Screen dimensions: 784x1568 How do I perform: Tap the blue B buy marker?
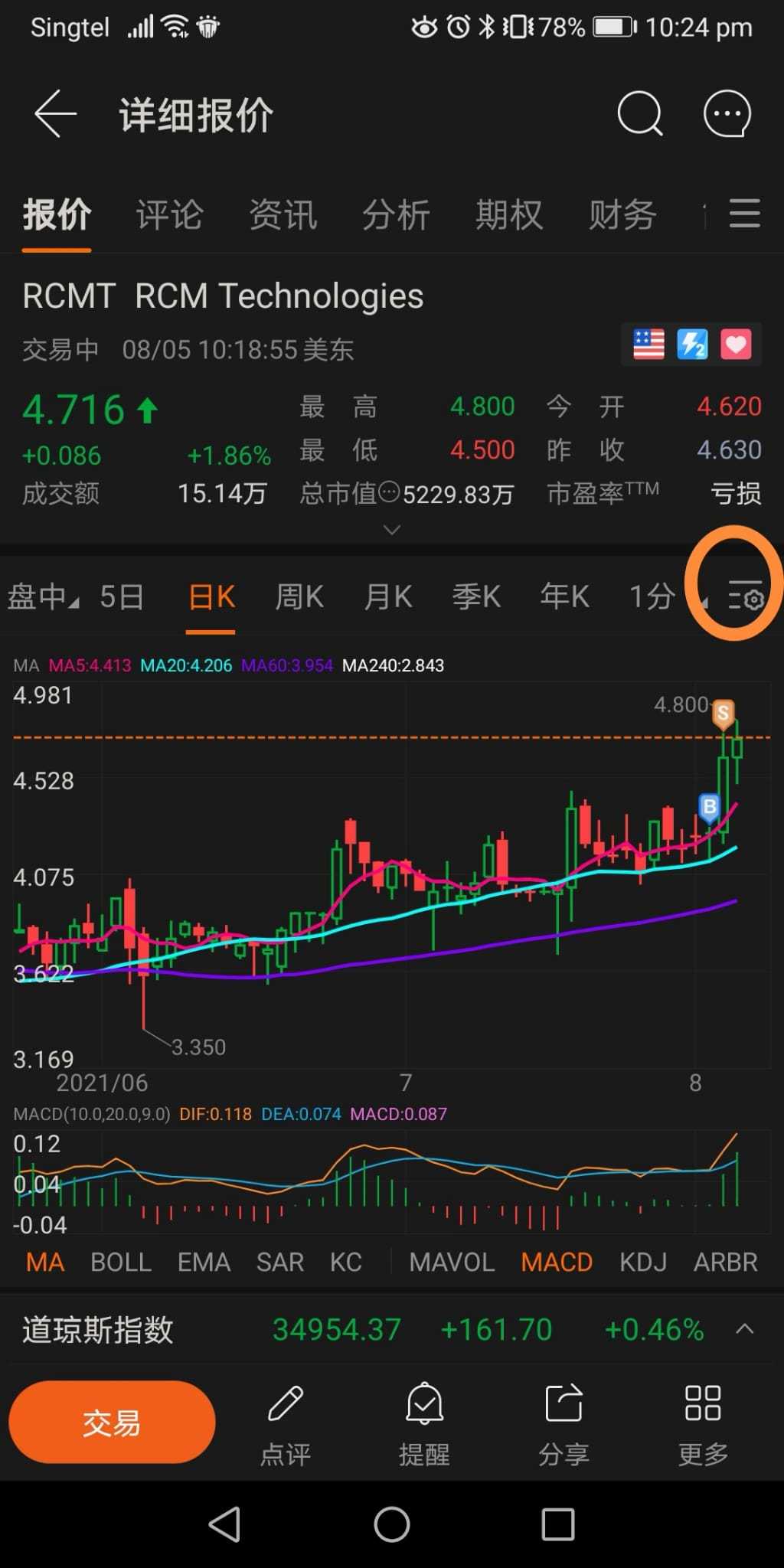[x=710, y=808]
